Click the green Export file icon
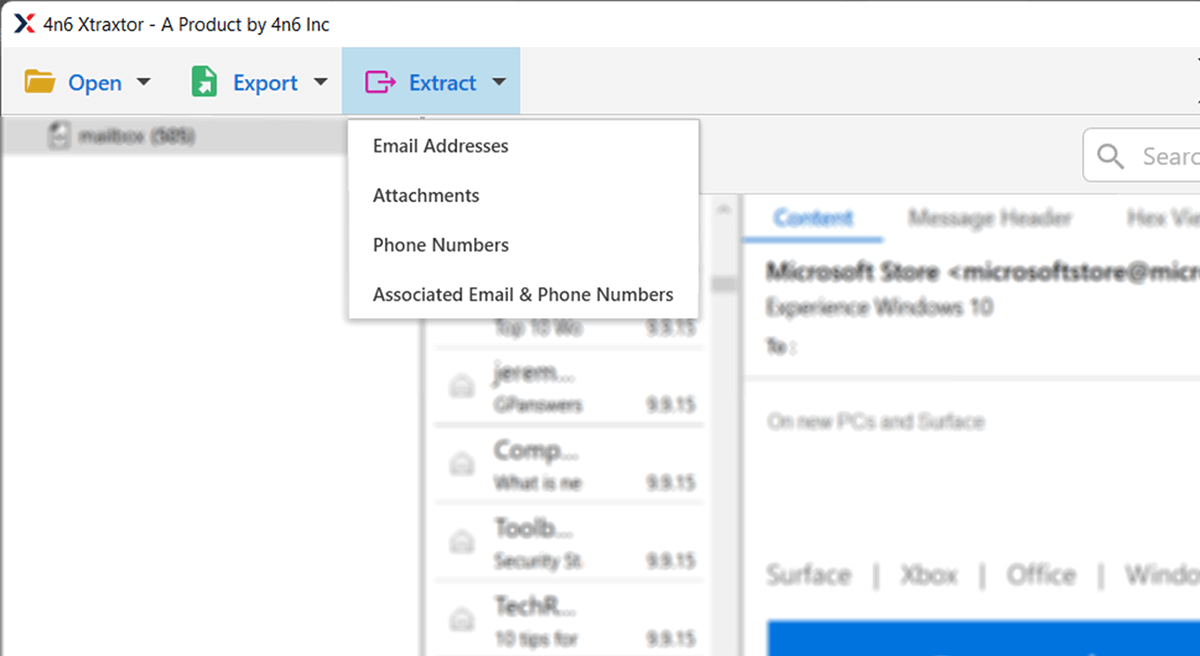1200x656 pixels. point(204,82)
